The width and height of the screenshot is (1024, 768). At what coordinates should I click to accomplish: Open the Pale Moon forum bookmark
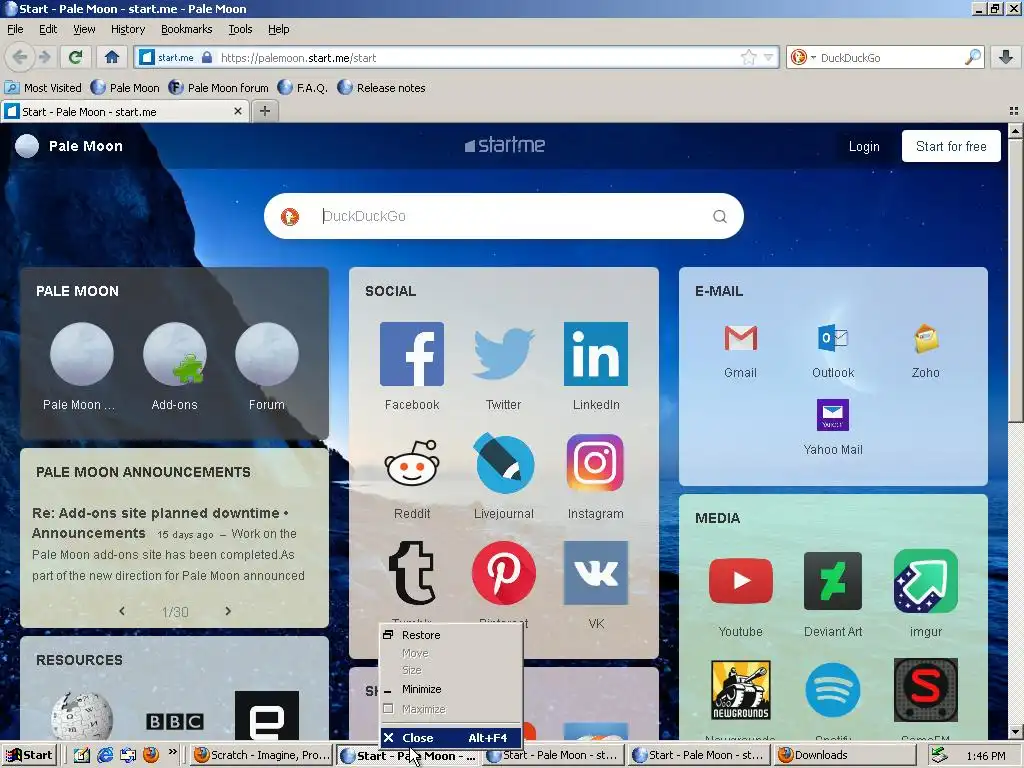click(219, 88)
